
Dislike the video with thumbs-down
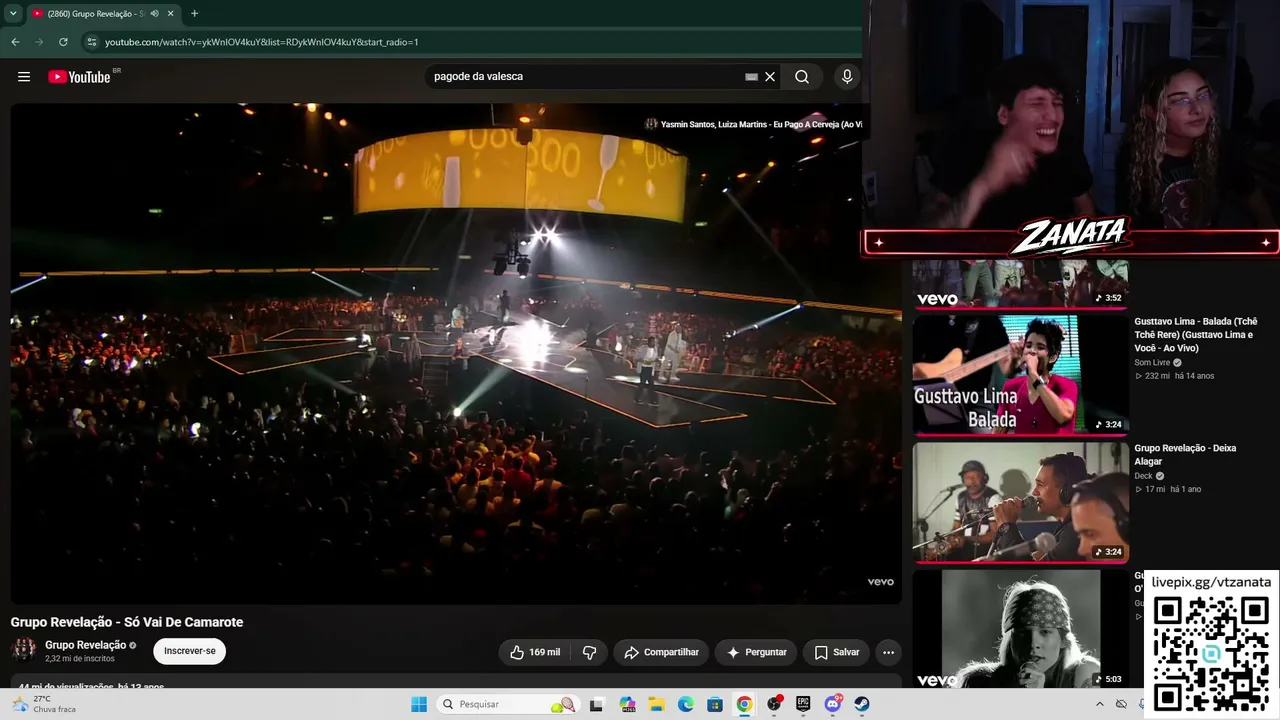pyautogui.click(x=590, y=652)
